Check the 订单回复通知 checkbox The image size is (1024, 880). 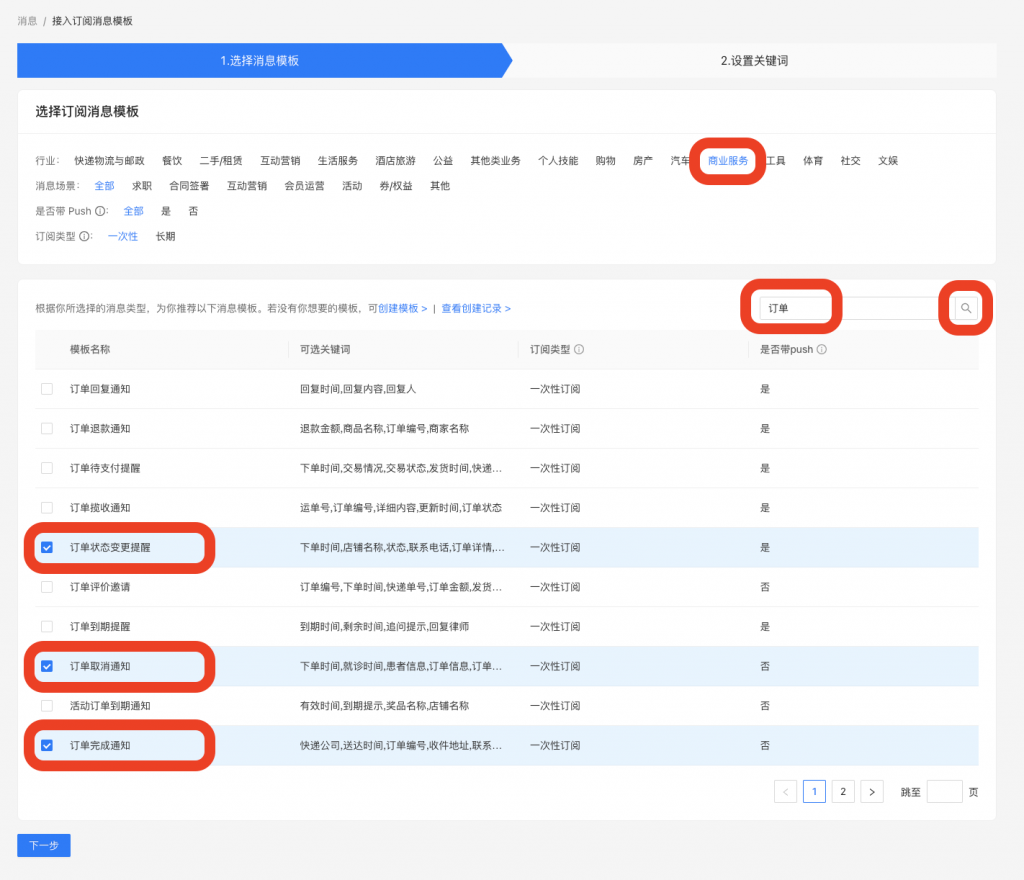click(47, 389)
